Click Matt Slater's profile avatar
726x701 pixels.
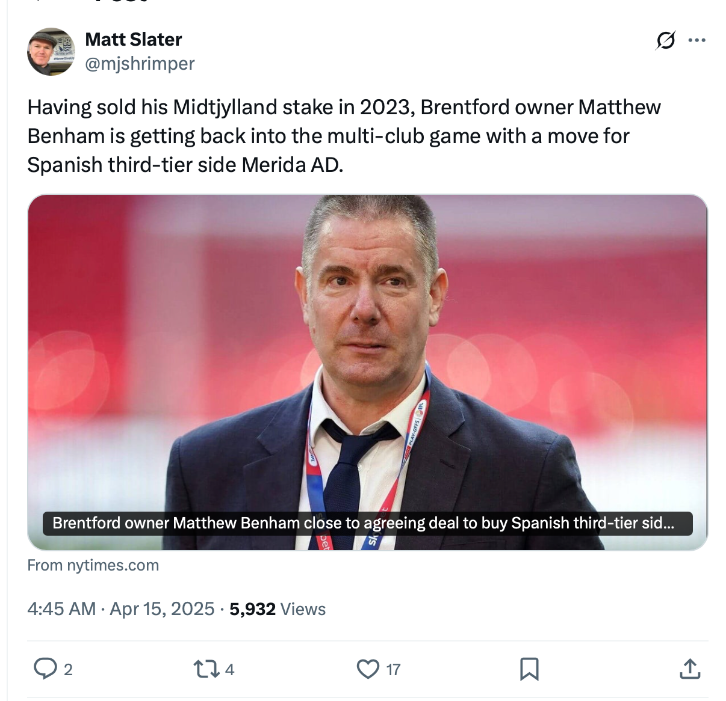tap(50, 52)
